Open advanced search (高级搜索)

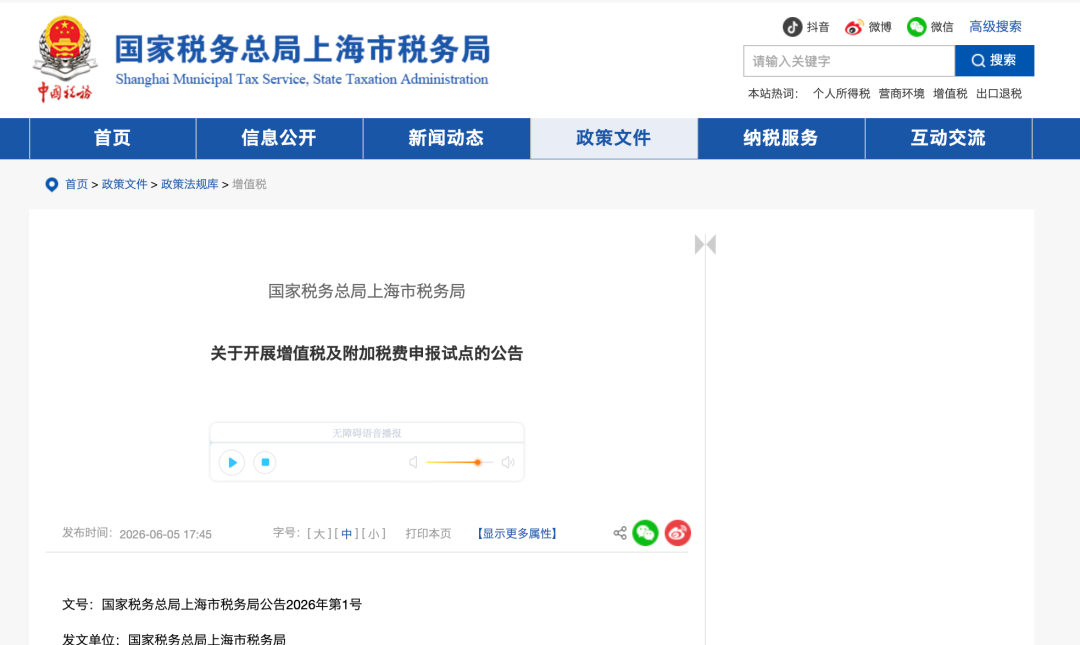pos(995,27)
